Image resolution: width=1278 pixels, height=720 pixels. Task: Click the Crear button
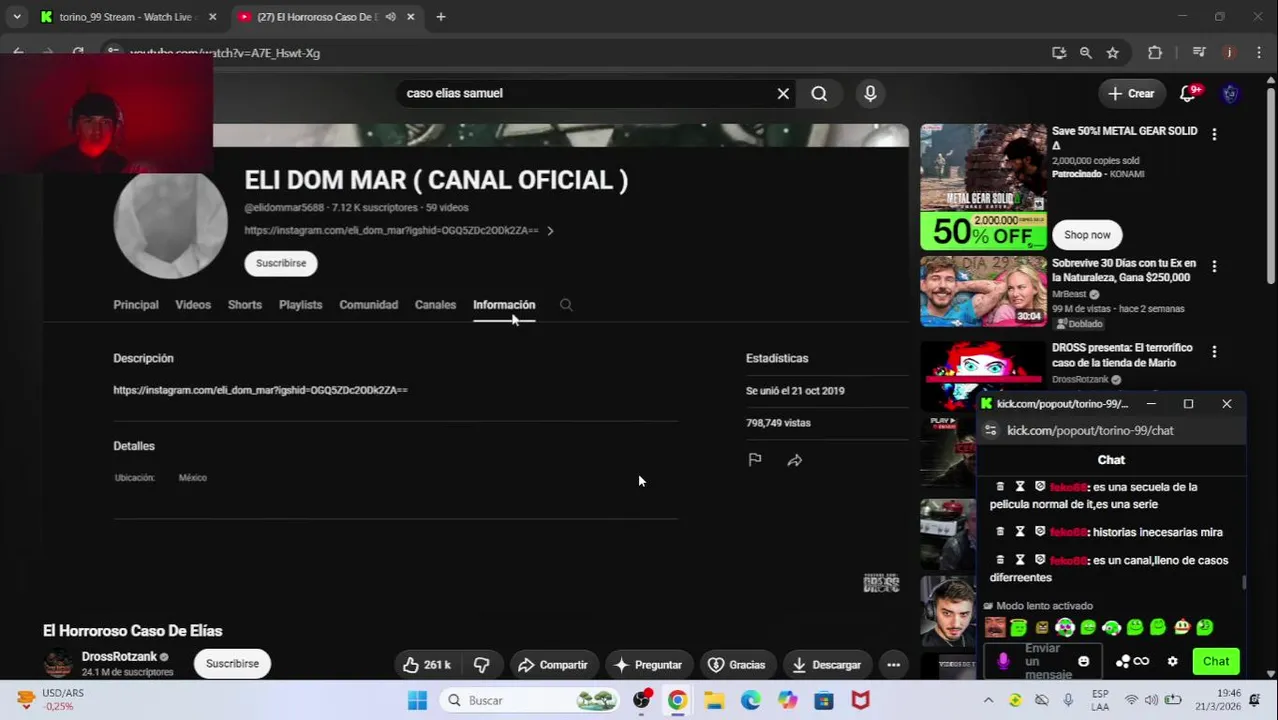tap(1131, 93)
